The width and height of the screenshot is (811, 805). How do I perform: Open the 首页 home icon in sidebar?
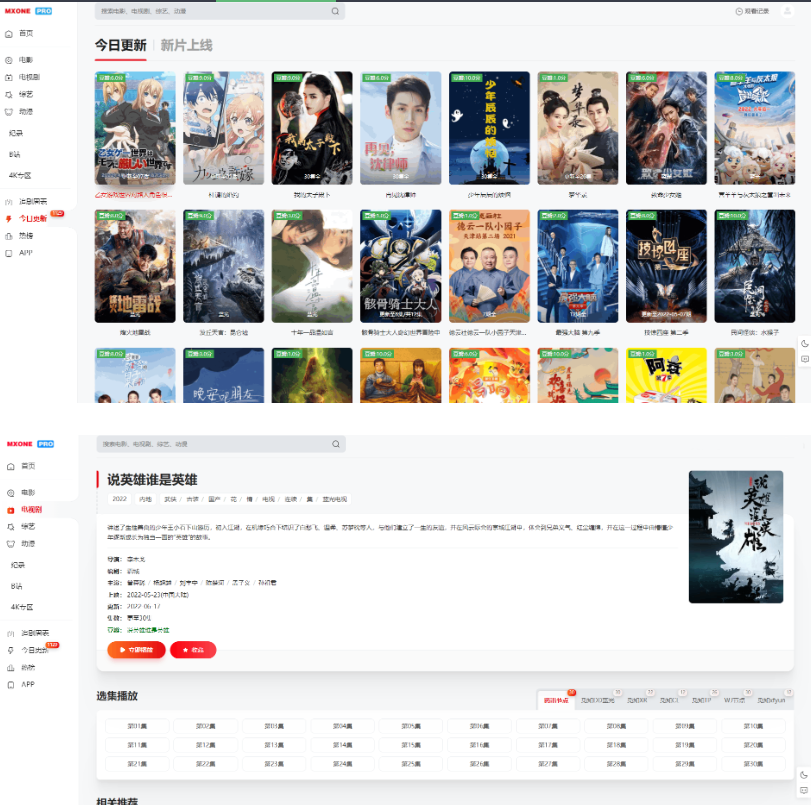click(10, 35)
